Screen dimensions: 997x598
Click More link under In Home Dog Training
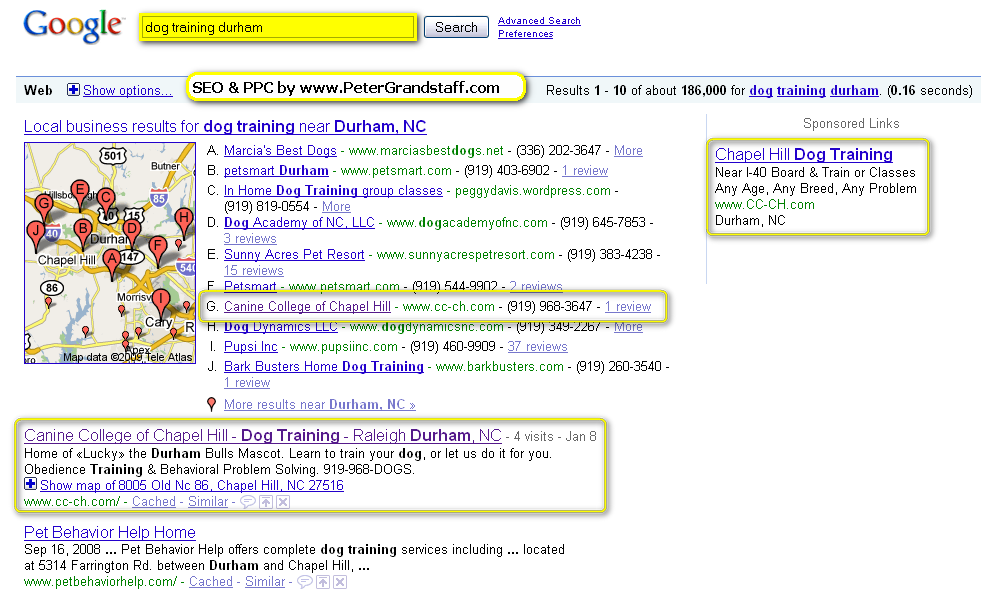(336, 207)
